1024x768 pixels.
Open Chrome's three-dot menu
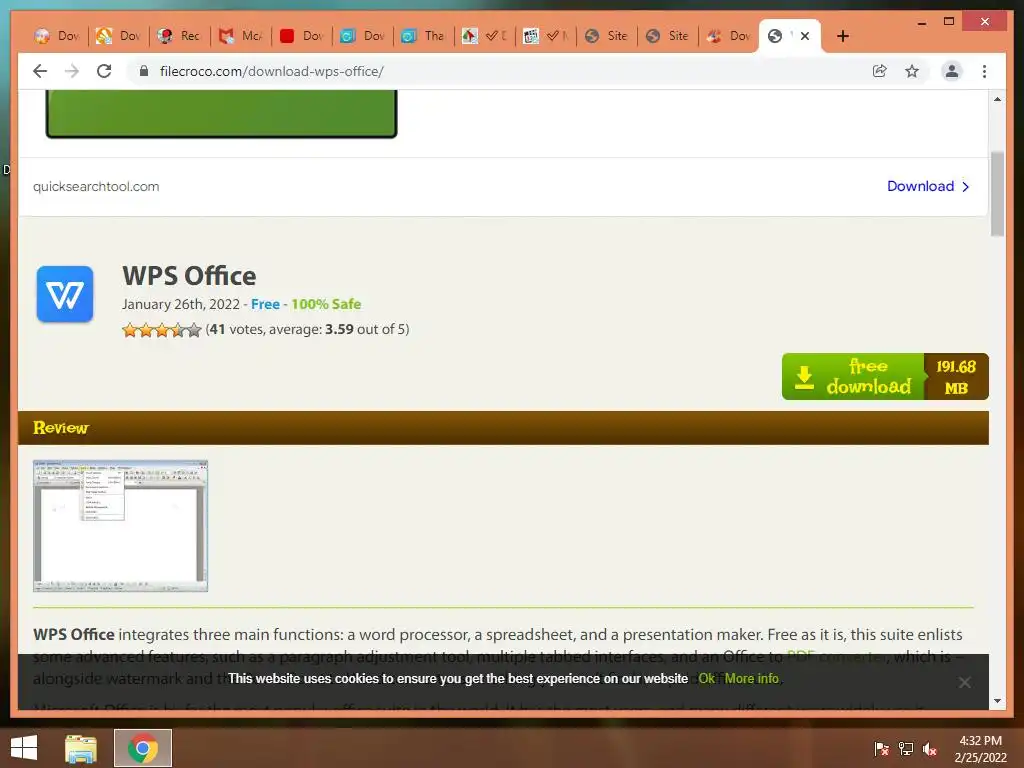(x=984, y=71)
